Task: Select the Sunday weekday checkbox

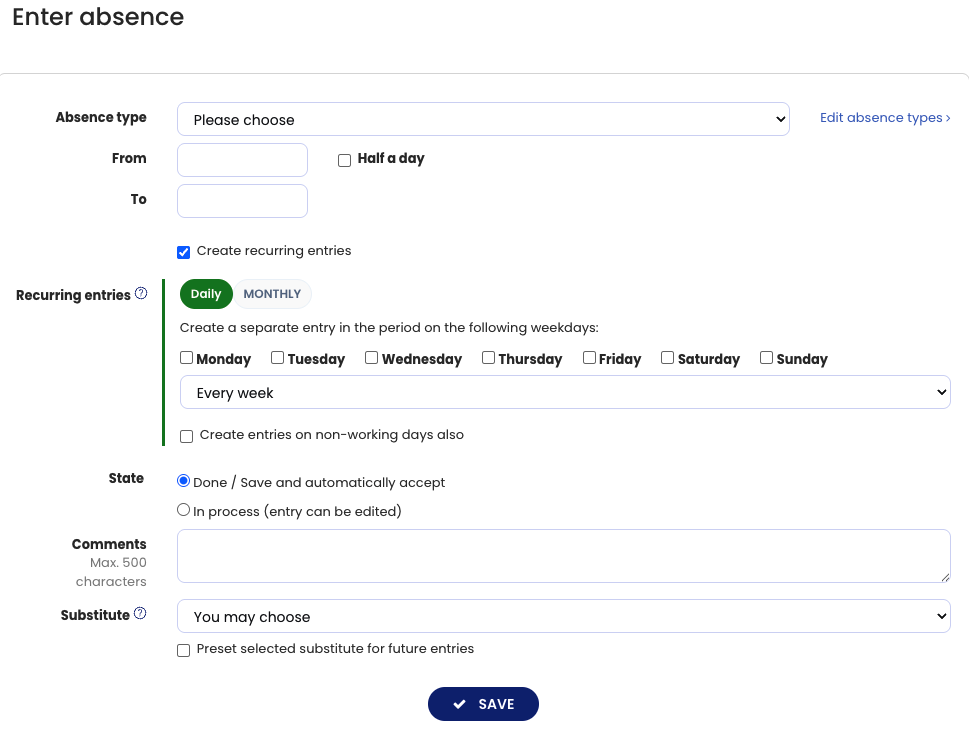Action: pyautogui.click(x=766, y=358)
